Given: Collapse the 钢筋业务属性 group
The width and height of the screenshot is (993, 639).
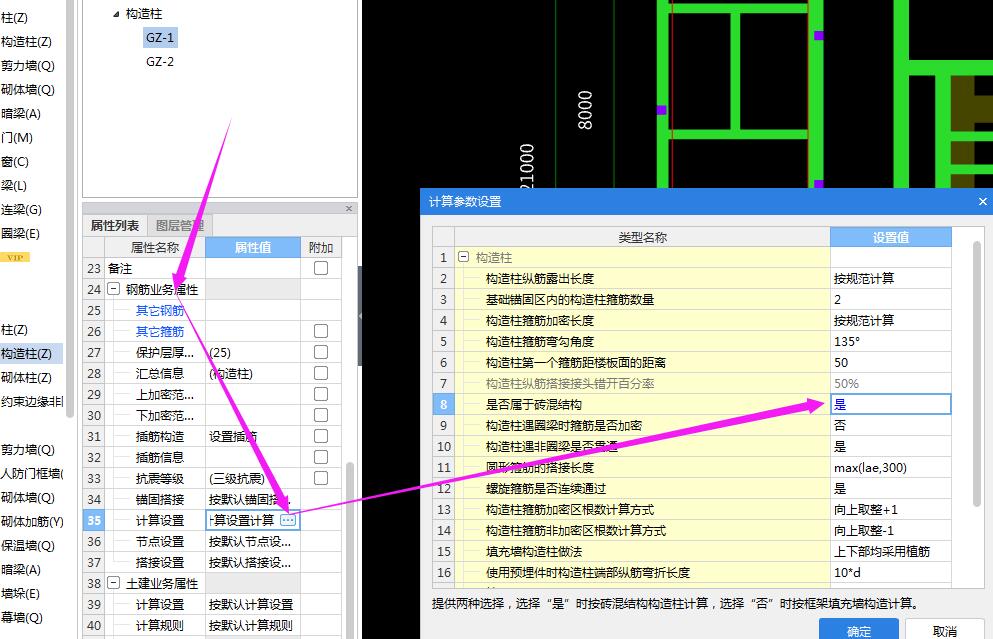Looking at the screenshot, I should (113, 289).
